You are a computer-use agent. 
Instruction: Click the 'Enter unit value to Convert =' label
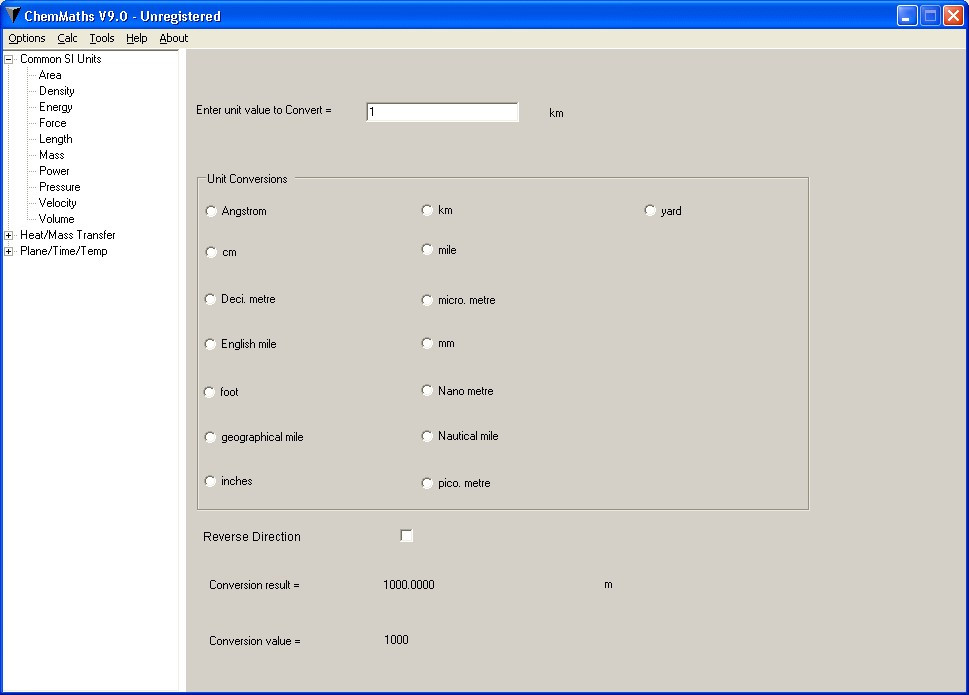click(x=264, y=110)
